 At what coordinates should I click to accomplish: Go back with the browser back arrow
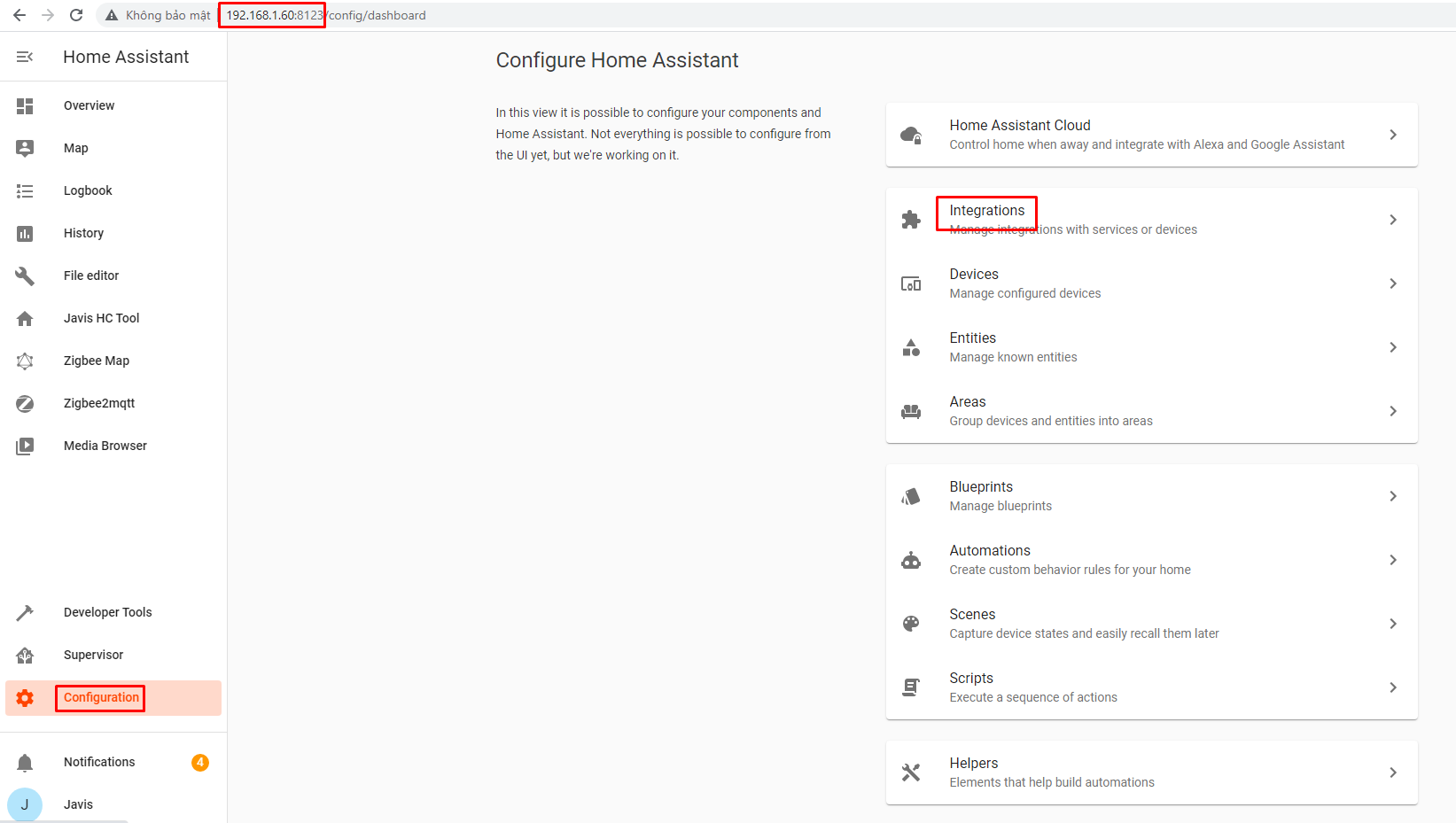tap(19, 15)
